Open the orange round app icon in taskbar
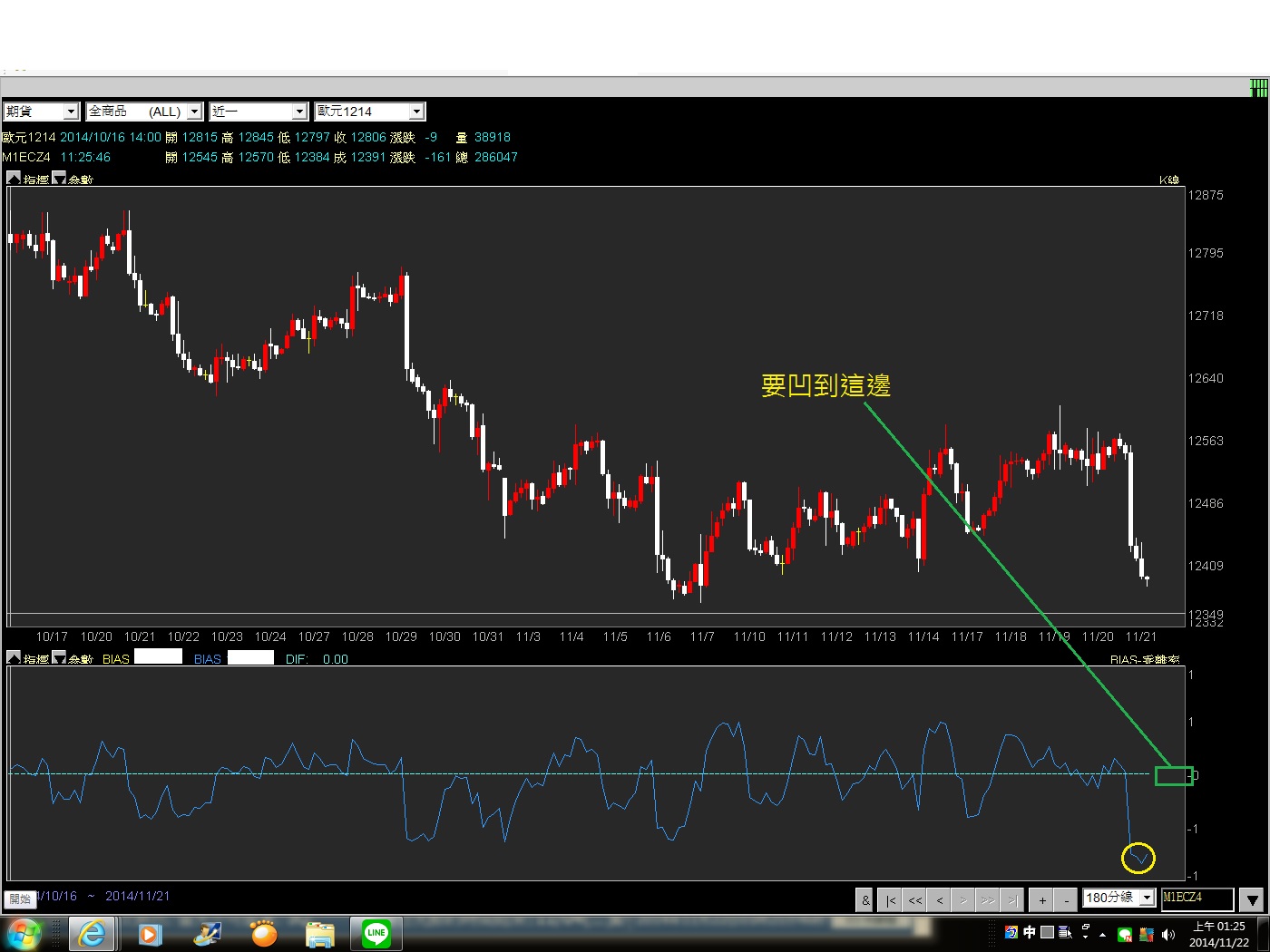1270x952 pixels. pos(264,933)
